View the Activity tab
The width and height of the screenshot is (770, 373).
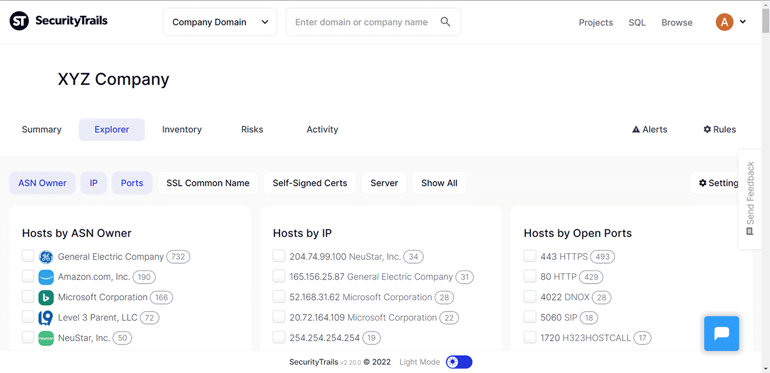pyautogui.click(x=322, y=130)
